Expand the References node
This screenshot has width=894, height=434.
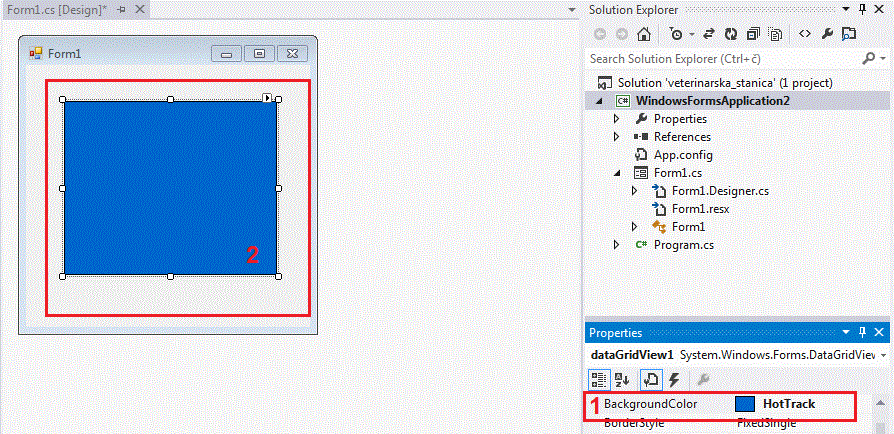click(x=617, y=137)
